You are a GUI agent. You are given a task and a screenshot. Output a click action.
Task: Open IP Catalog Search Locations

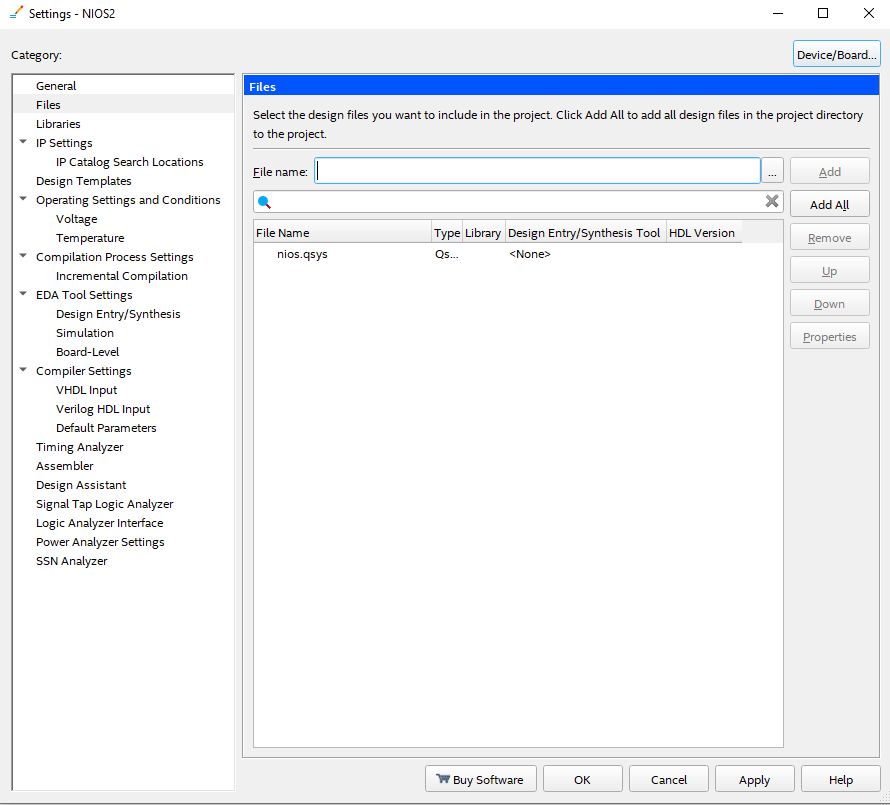click(x=129, y=162)
